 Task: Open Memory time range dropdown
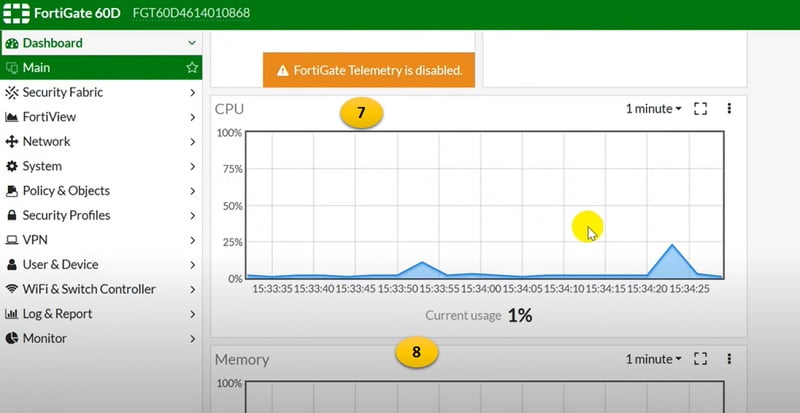(x=654, y=359)
